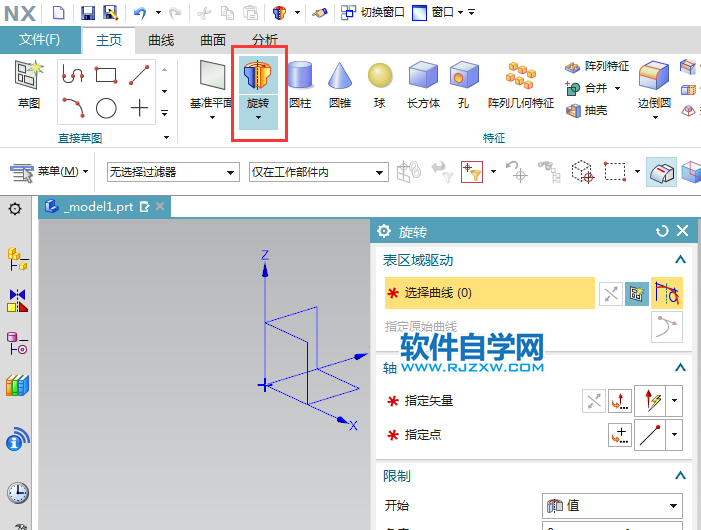Click the 选择曲线 (0) field
This screenshot has height=530, width=701.
490,293
